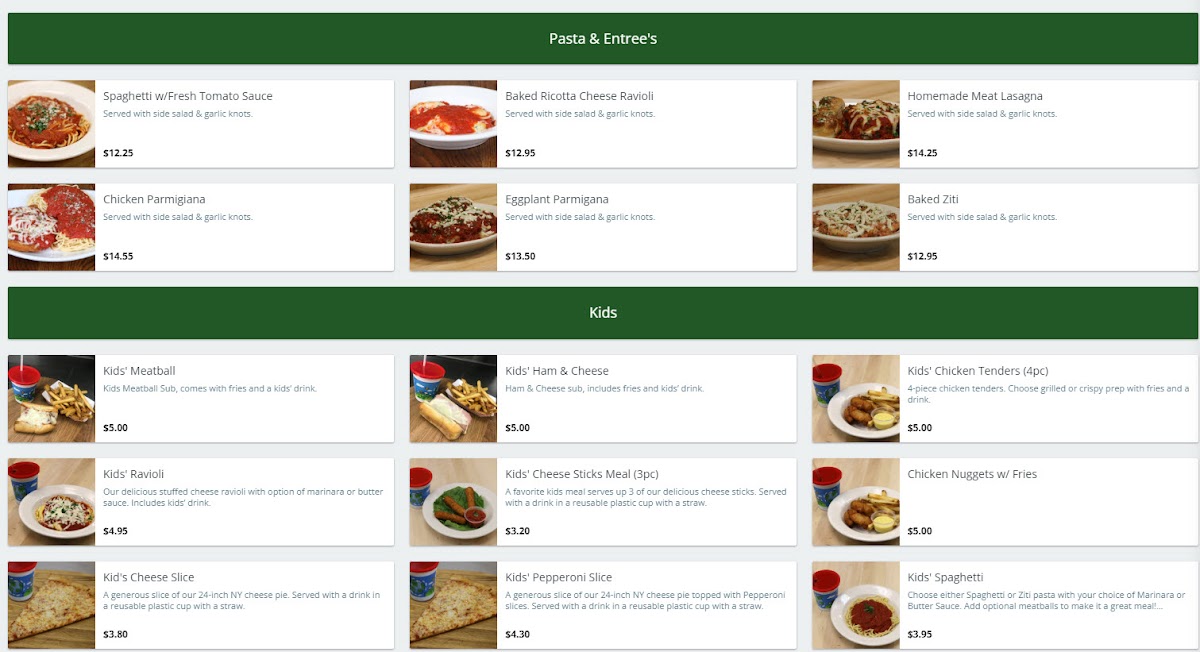
Task: Open the Kids' Ham & Cheese picture
Action: (453, 398)
